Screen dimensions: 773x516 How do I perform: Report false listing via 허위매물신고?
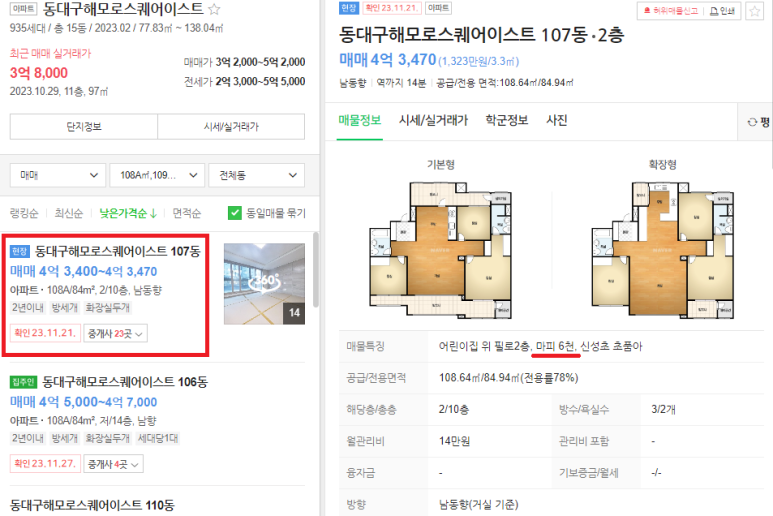coord(671,11)
